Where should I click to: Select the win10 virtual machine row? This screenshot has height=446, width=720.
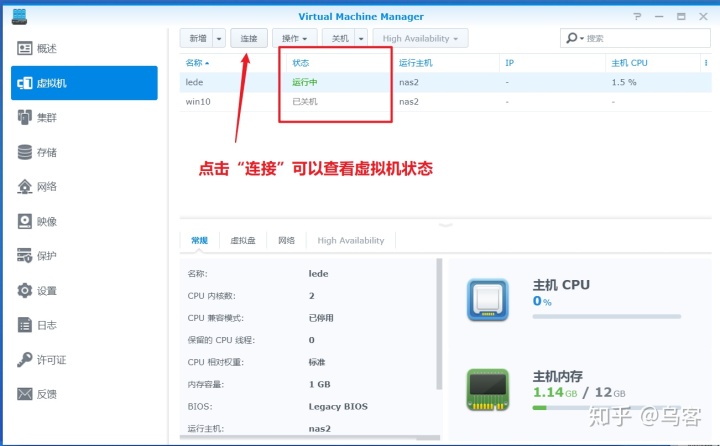coord(445,102)
